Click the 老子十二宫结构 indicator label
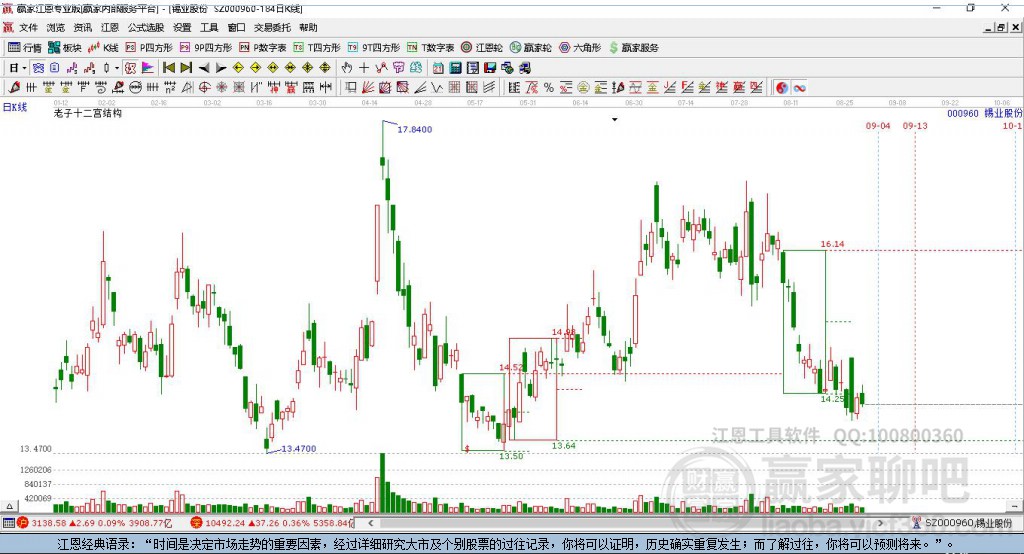The width and height of the screenshot is (1024, 554). tap(88, 113)
